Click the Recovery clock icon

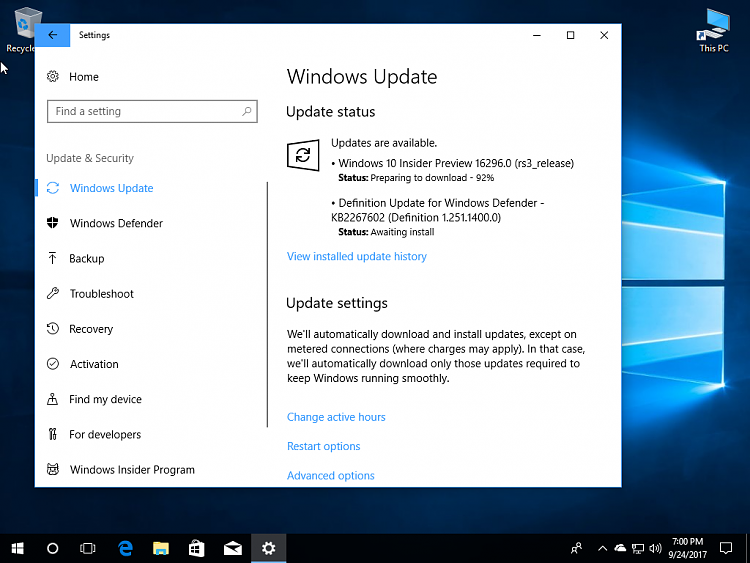(x=53, y=329)
